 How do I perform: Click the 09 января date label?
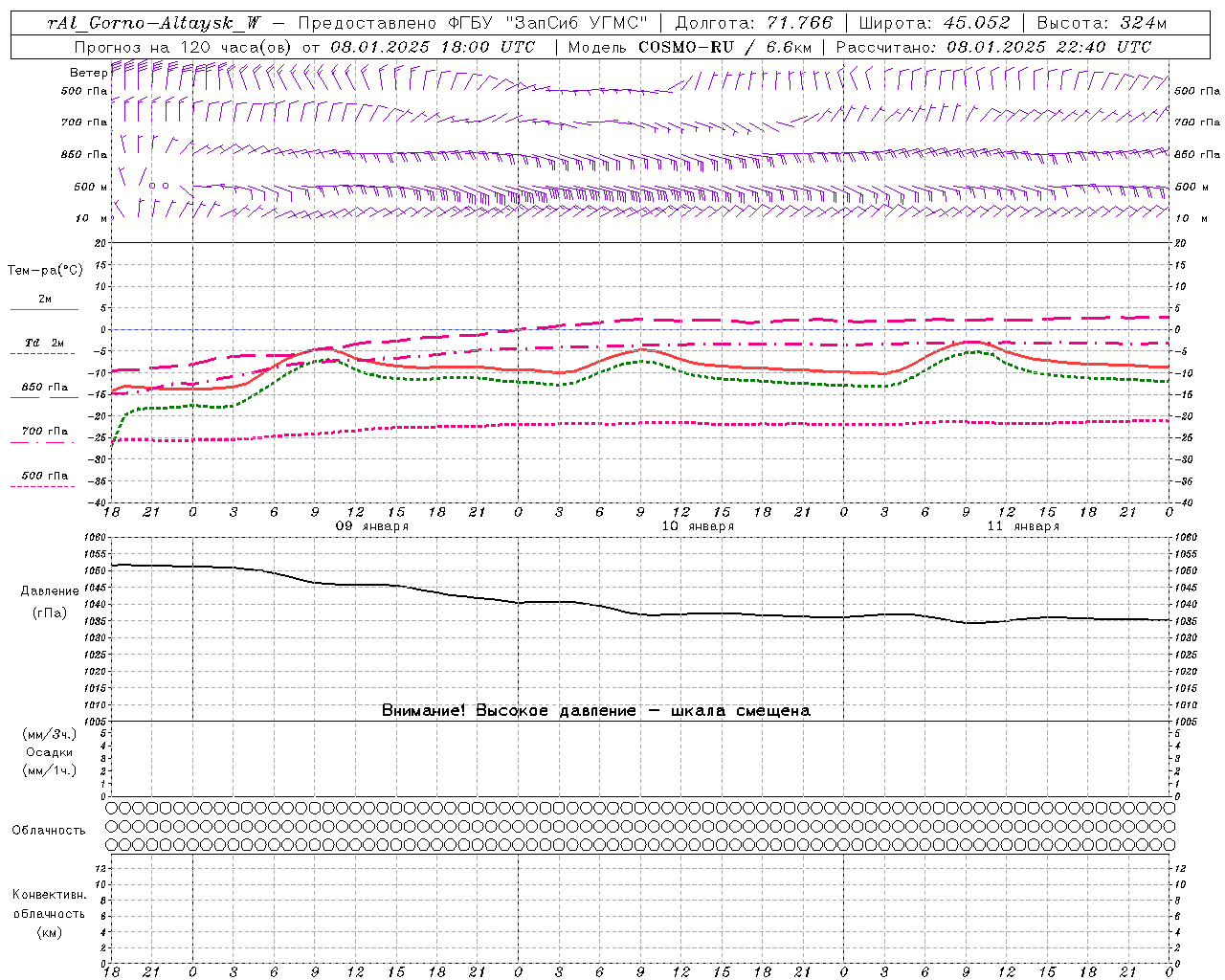pyautogui.click(x=371, y=526)
